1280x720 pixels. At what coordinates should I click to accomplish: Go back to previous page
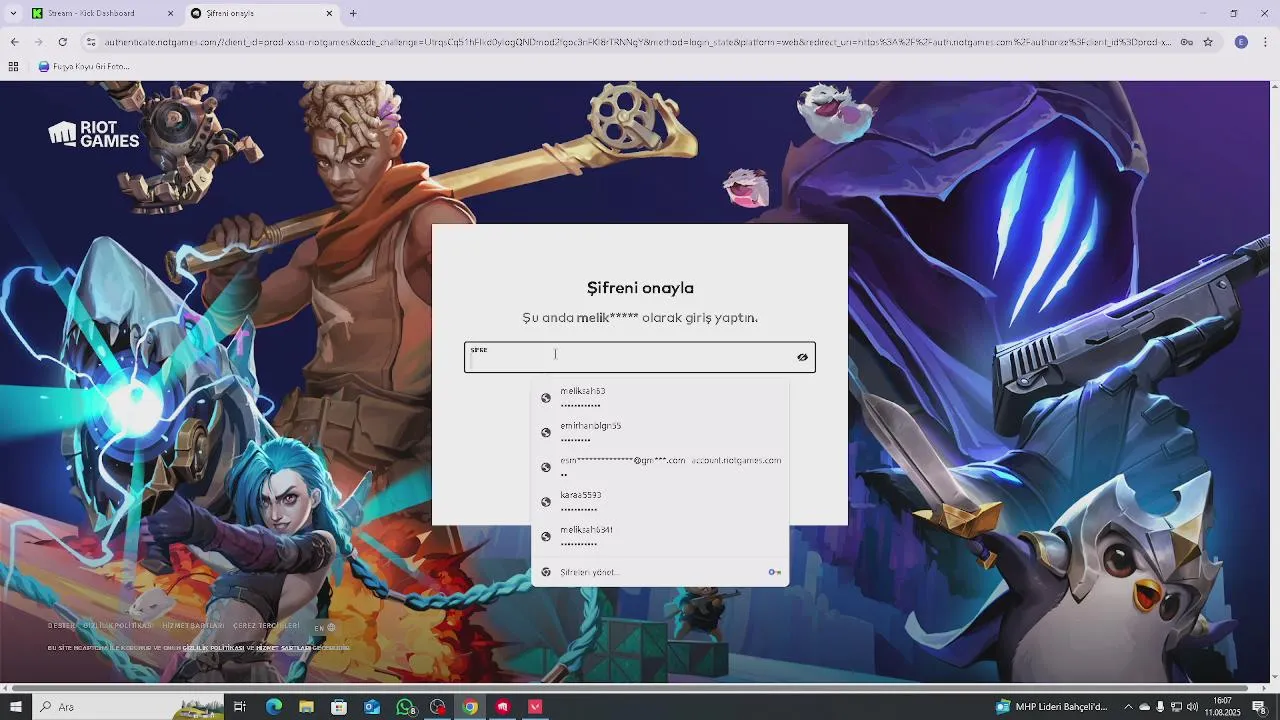pyautogui.click(x=14, y=42)
